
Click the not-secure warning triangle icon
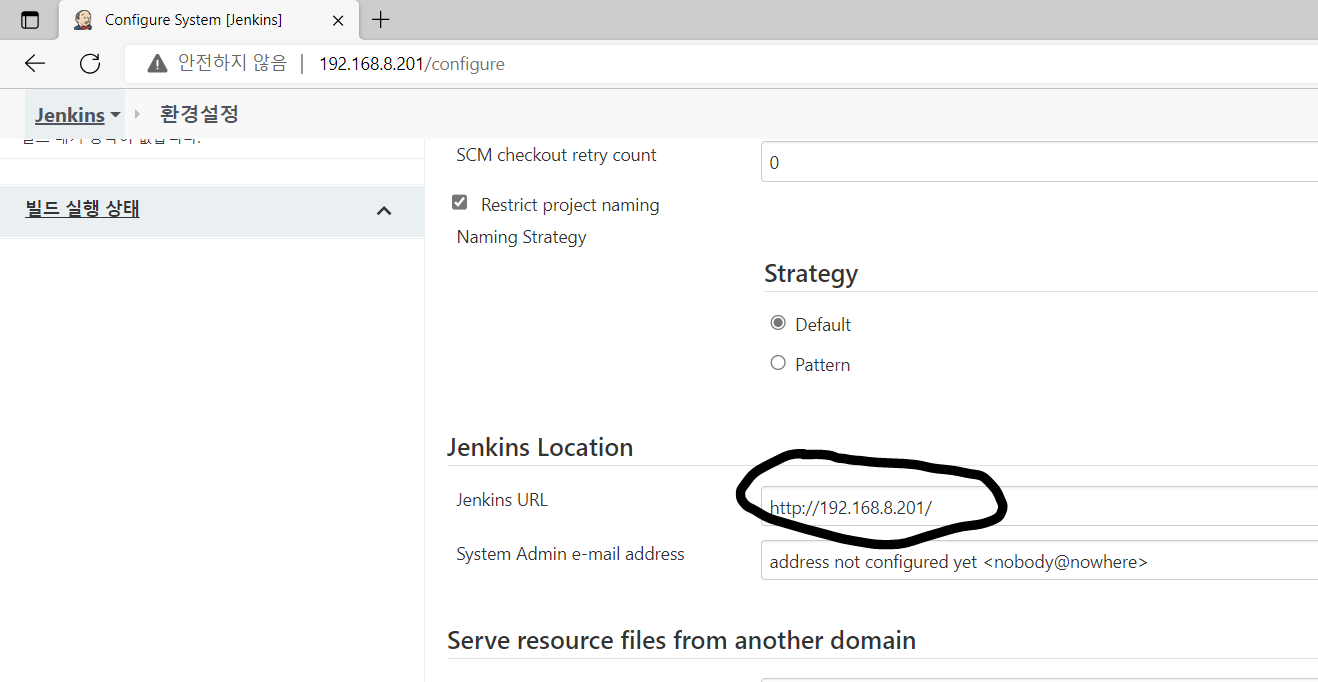click(x=157, y=64)
